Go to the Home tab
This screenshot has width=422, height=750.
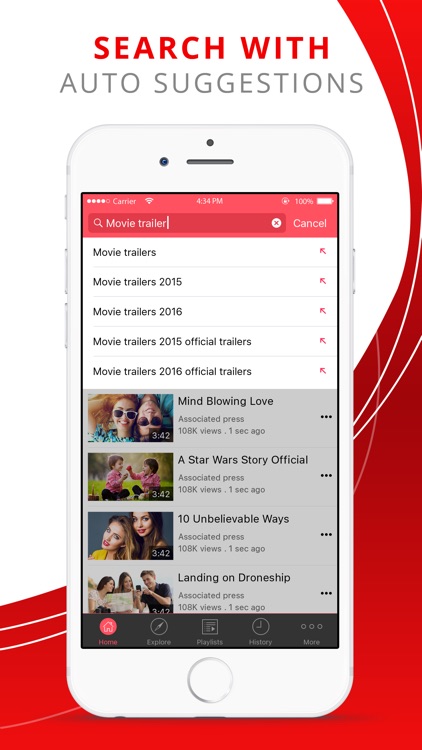pyautogui.click(x=108, y=631)
